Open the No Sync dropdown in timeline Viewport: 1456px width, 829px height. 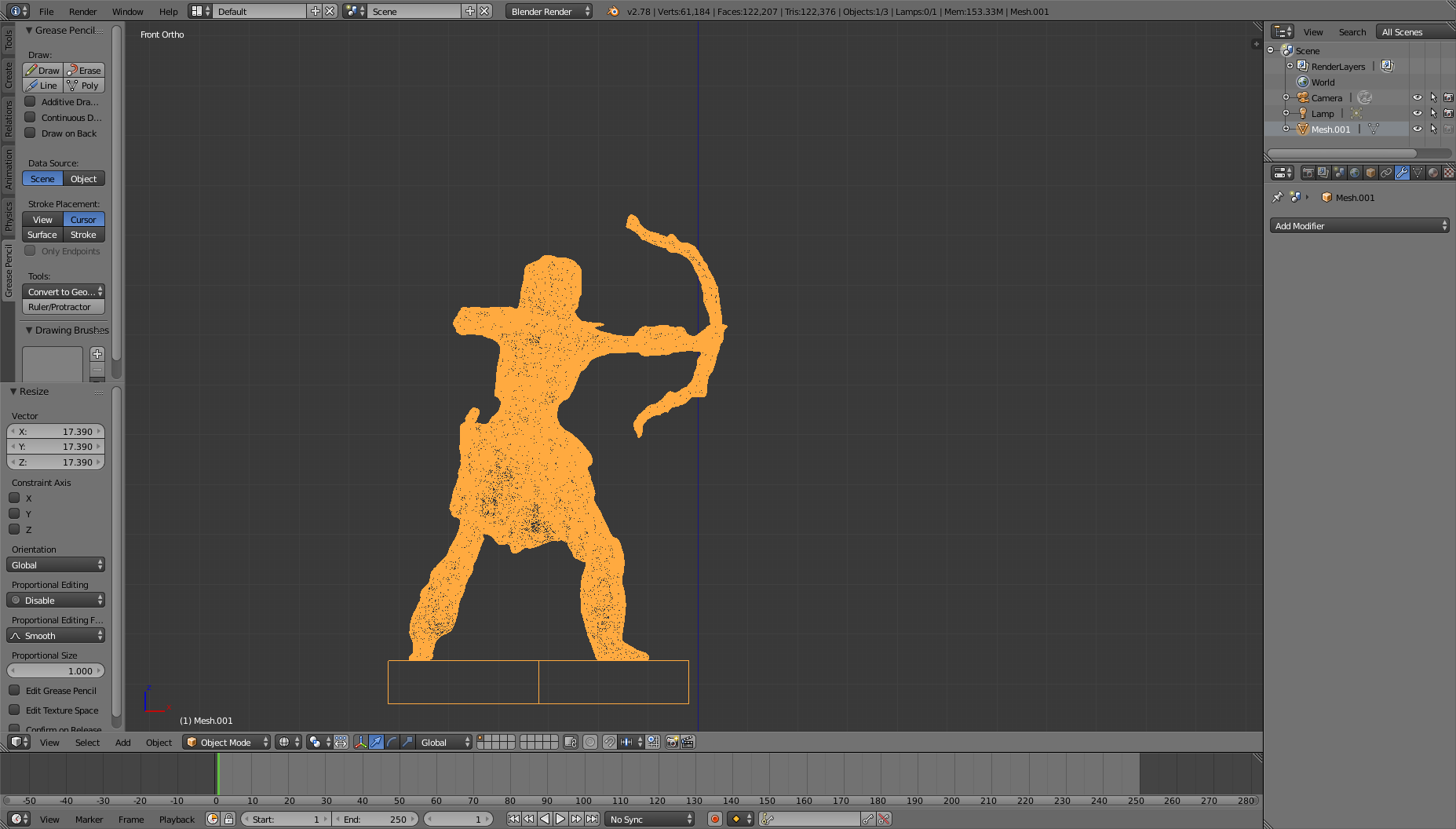650,819
